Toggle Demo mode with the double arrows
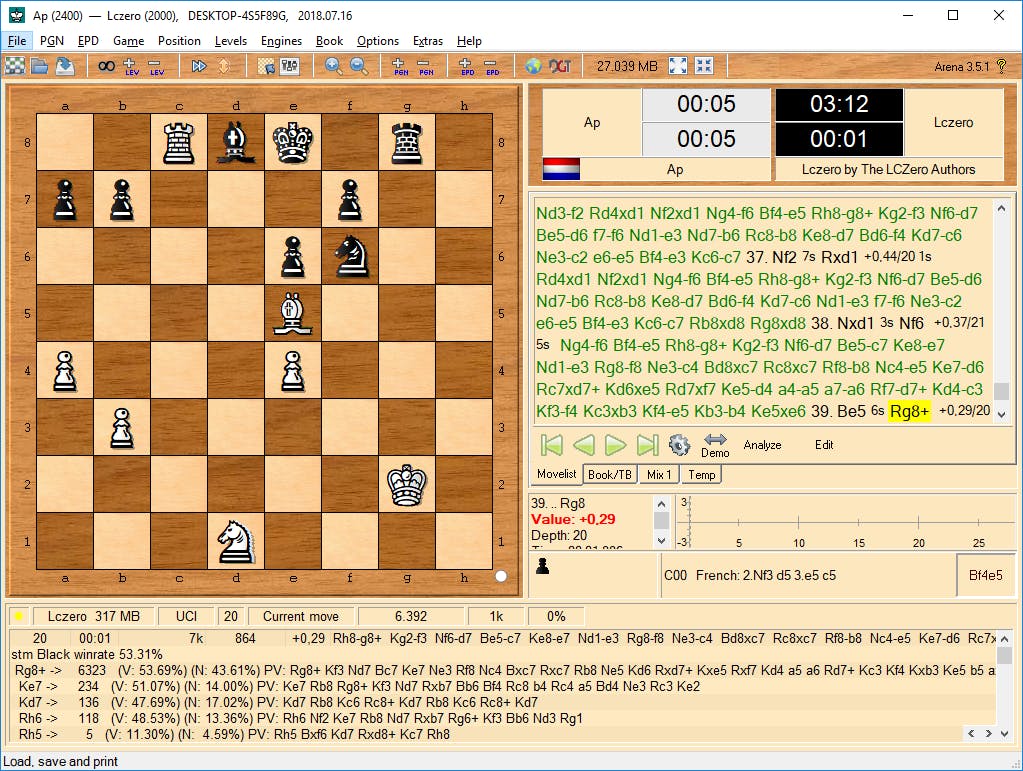This screenshot has width=1023, height=771. pos(715,440)
